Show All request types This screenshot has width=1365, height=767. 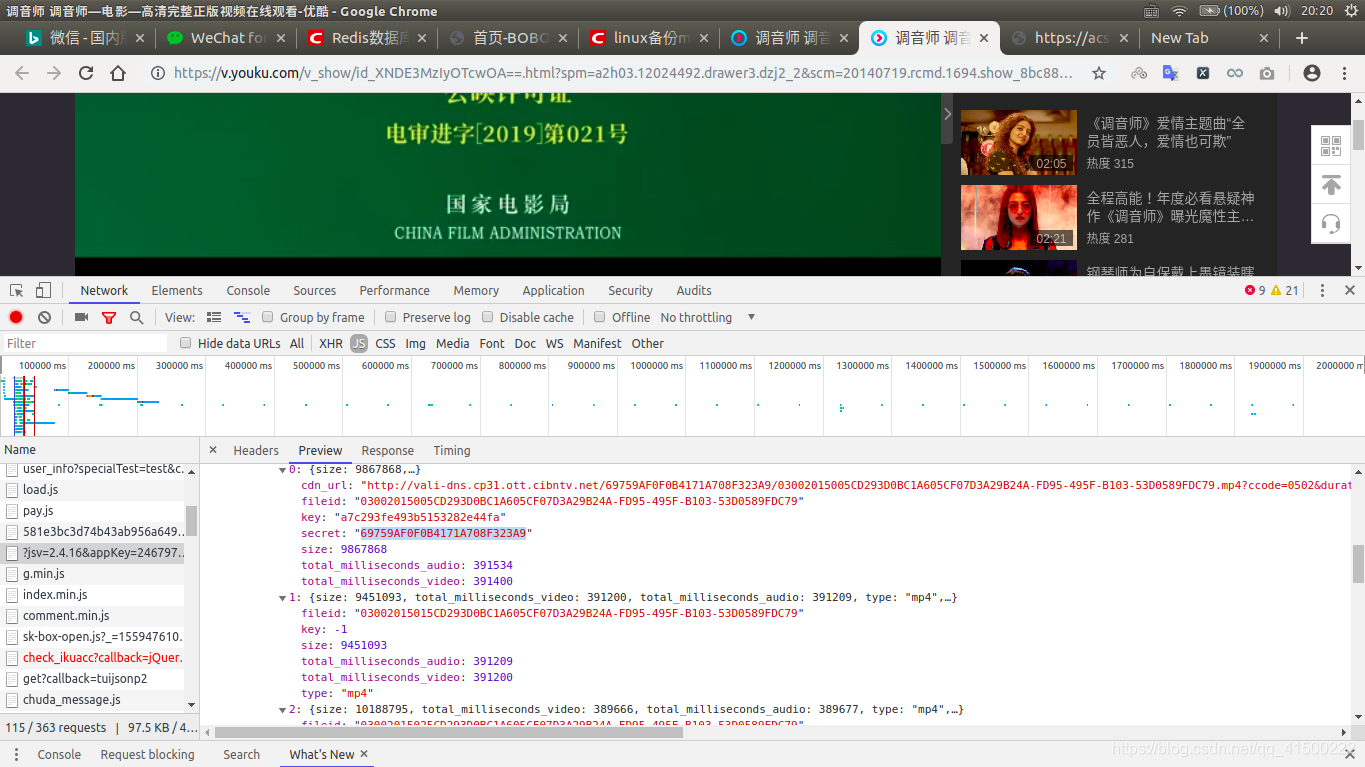click(x=297, y=343)
